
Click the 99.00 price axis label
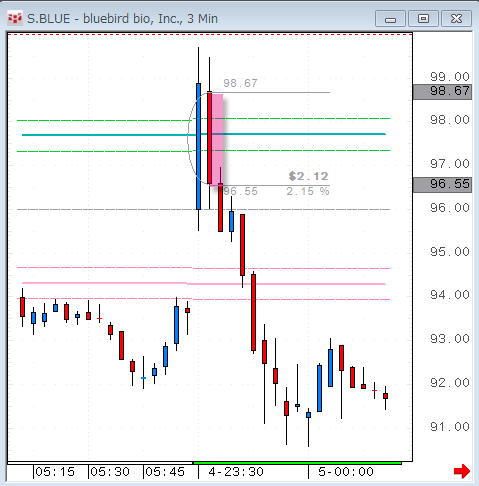click(x=450, y=77)
